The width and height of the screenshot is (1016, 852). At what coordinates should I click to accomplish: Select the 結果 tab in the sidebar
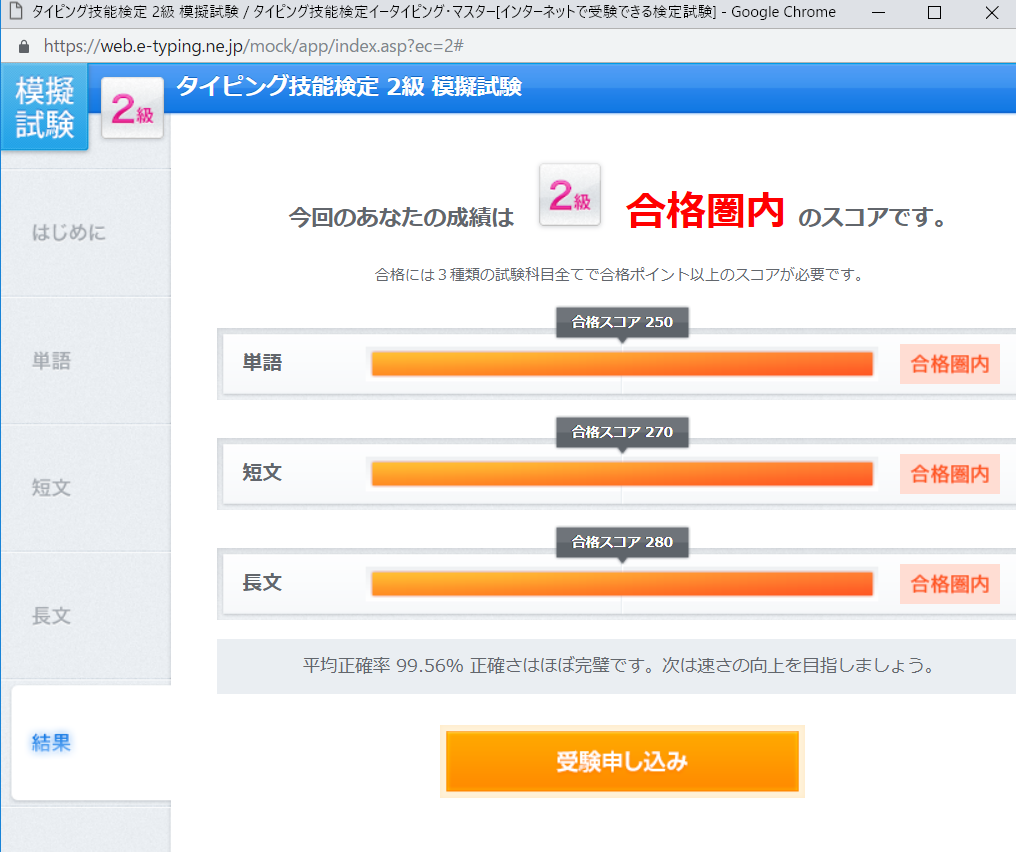click(52, 743)
